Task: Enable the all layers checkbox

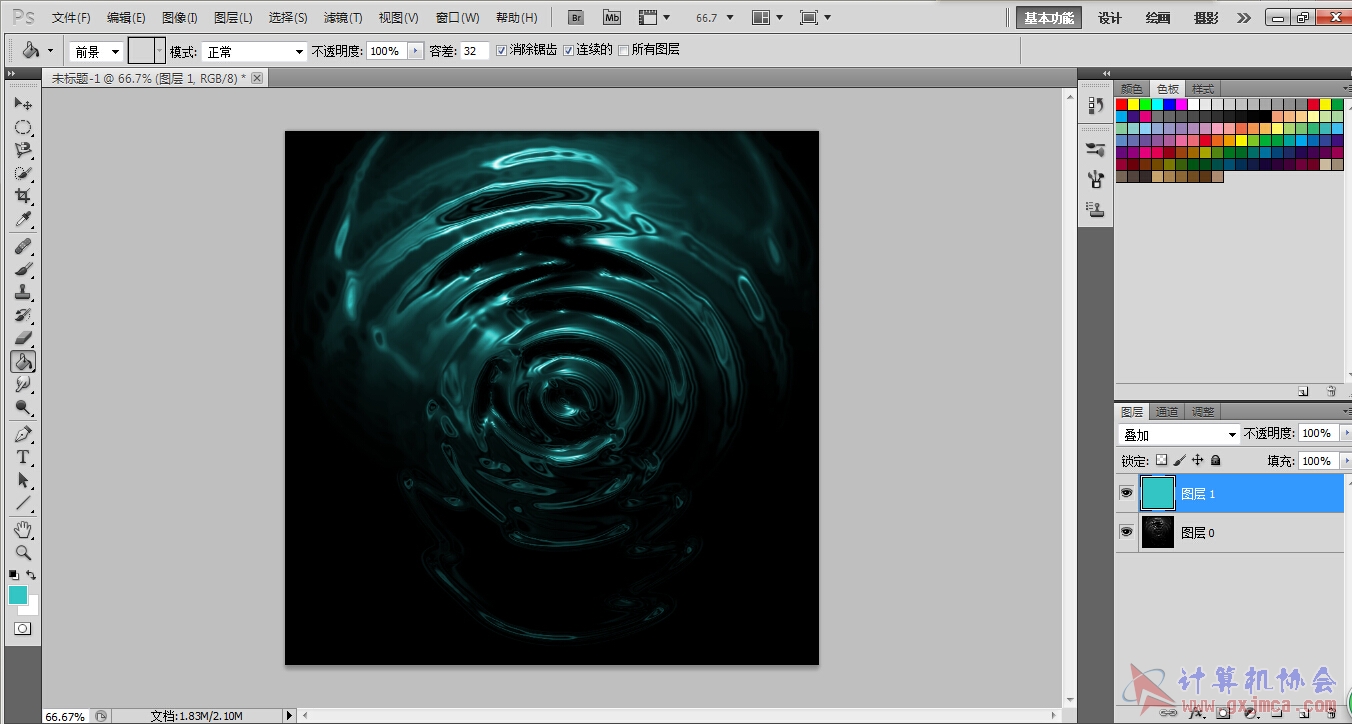Action: coord(624,50)
